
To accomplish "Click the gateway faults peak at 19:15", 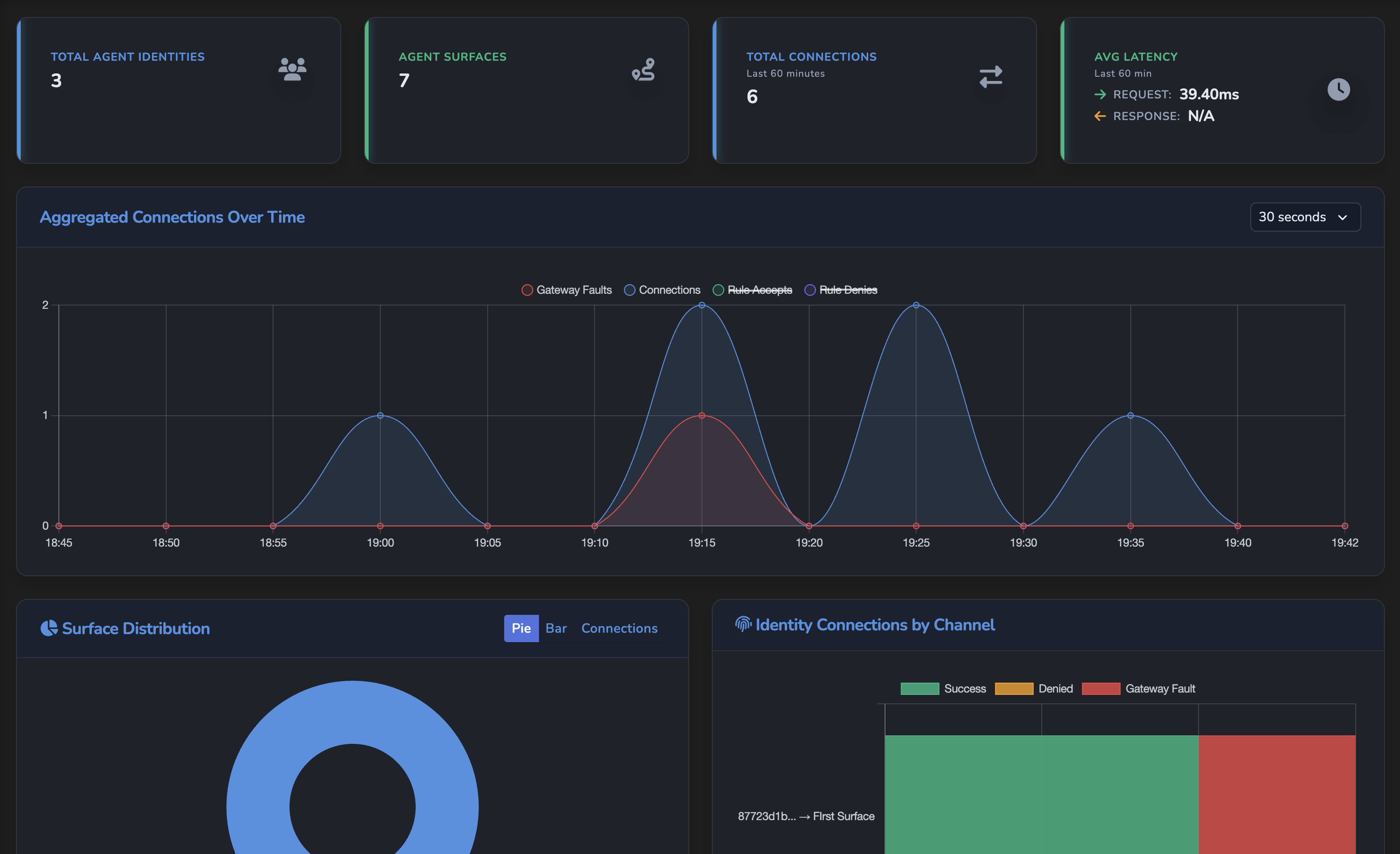I will pyautogui.click(x=702, y=415).
